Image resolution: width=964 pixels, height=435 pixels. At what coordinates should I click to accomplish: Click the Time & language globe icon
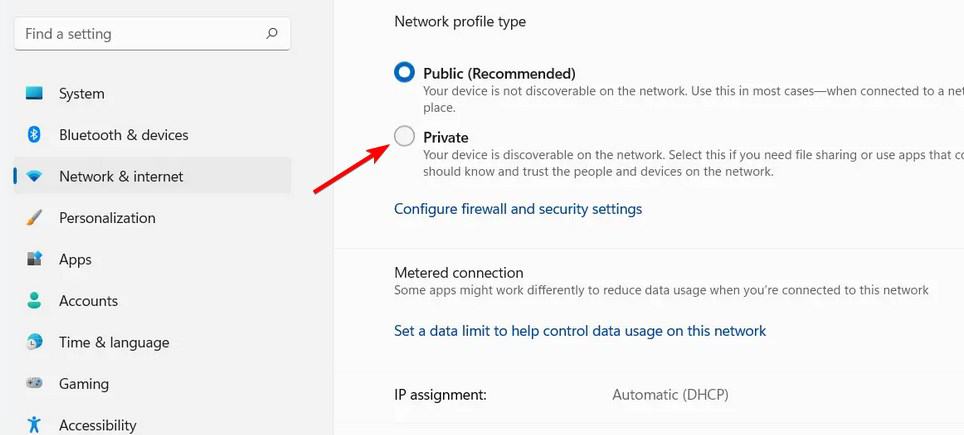pos(34,342)
